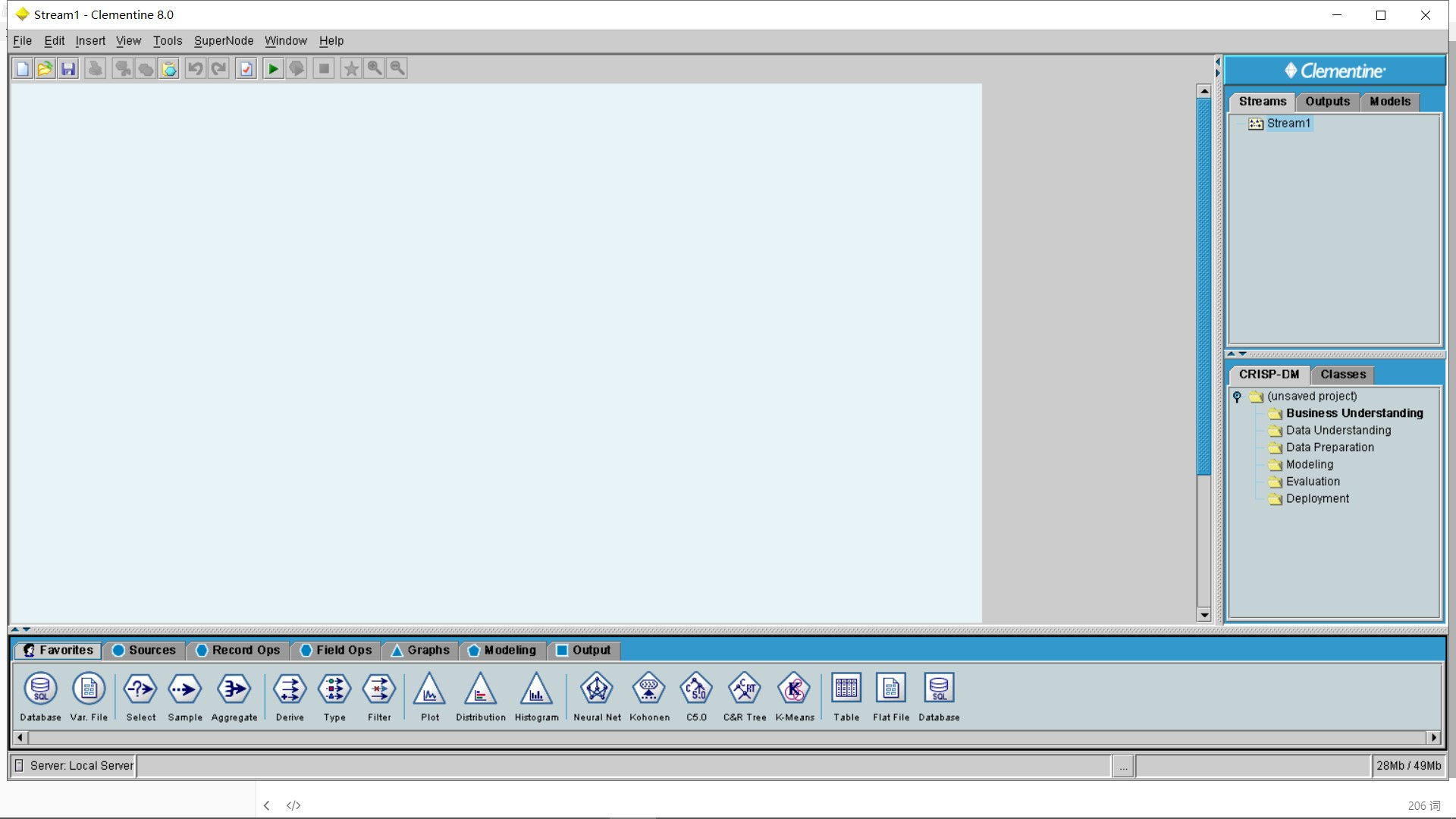This screenshot has width=1456, height=819.
Task: Click the Save stream toolbar icon
Action: coord(68,69)
